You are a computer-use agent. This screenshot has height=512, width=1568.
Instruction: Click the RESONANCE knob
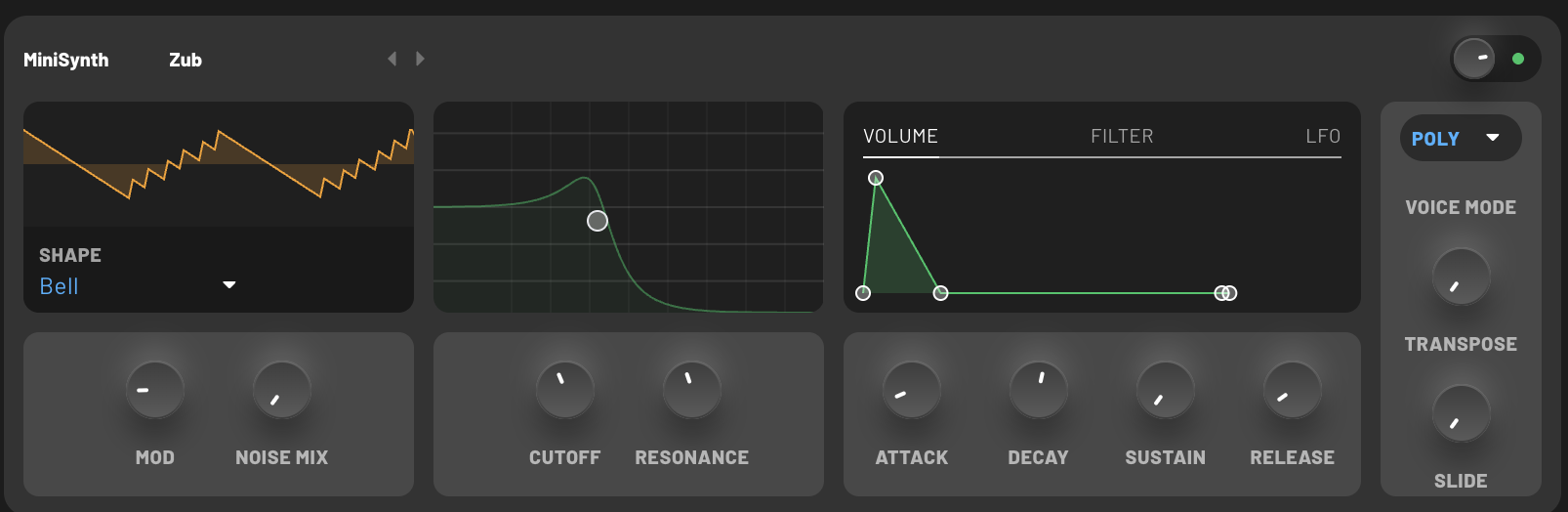click(692, 390)
